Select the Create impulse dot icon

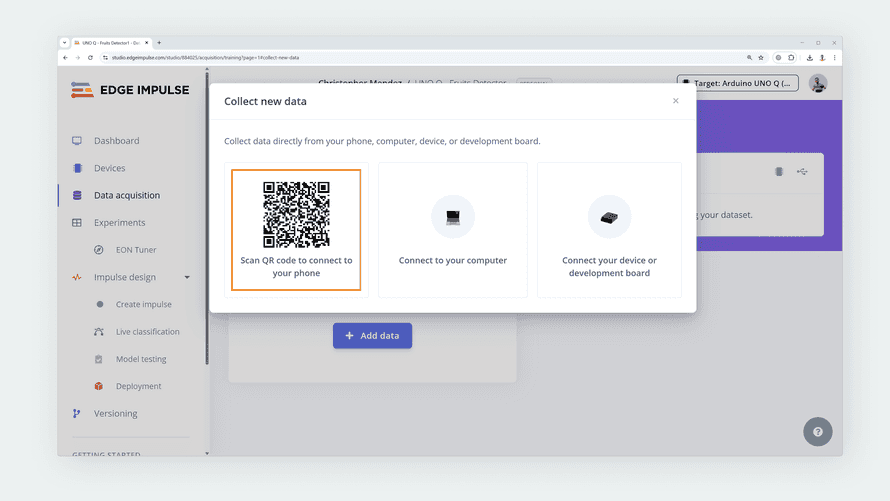pos(100,304)
